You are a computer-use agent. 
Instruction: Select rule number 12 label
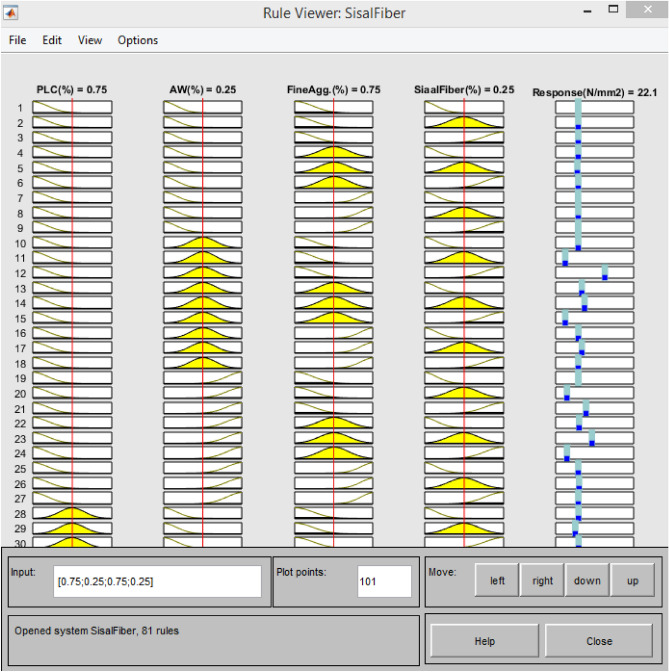(x=20, y=273)
